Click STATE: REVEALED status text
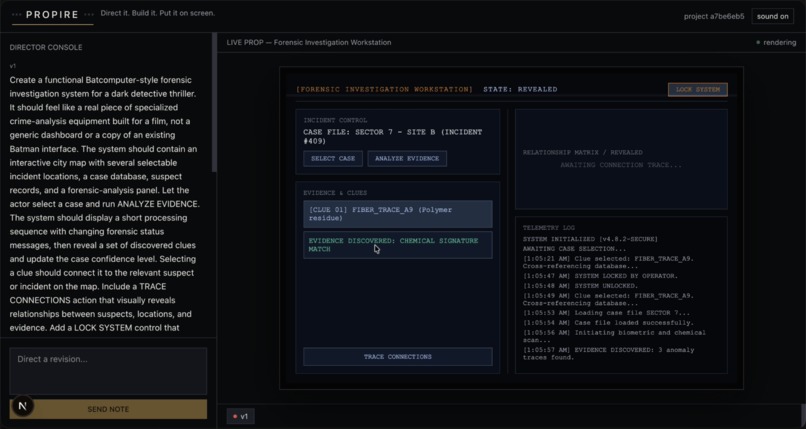This screenshot has width=806, height=429. [x=520, y=89]
